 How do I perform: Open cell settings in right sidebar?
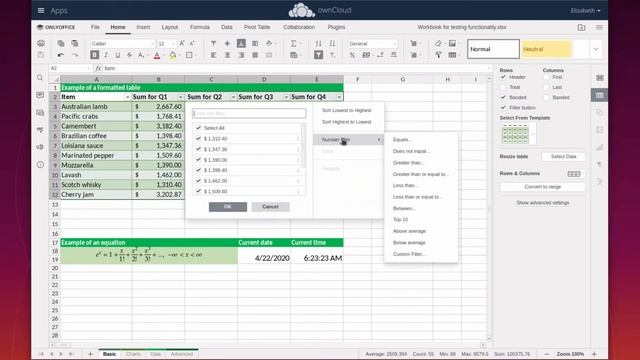point(600,78)
